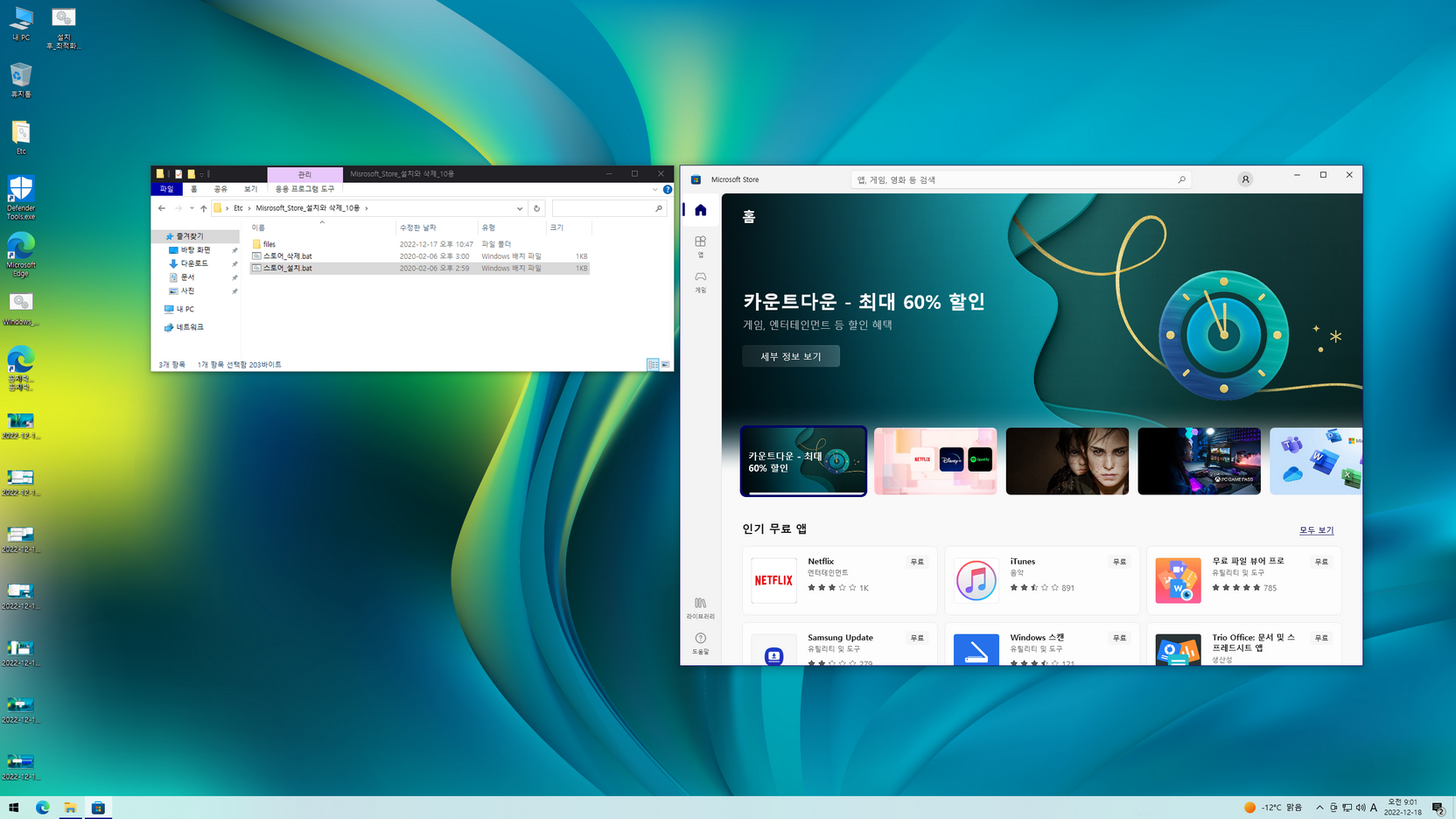Open the 보기 ribbon tab in Explorer
This screenshot has width=1456, height=819.
pyautogui.click(x=250, y=189)
